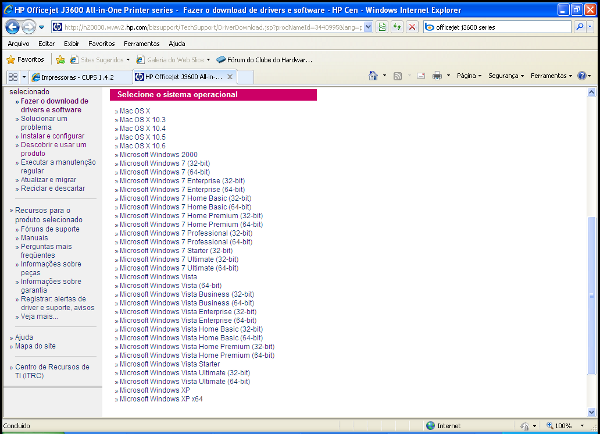
Task: Select Microsoft Windows 2000 operating system
Action: [158, 155]
